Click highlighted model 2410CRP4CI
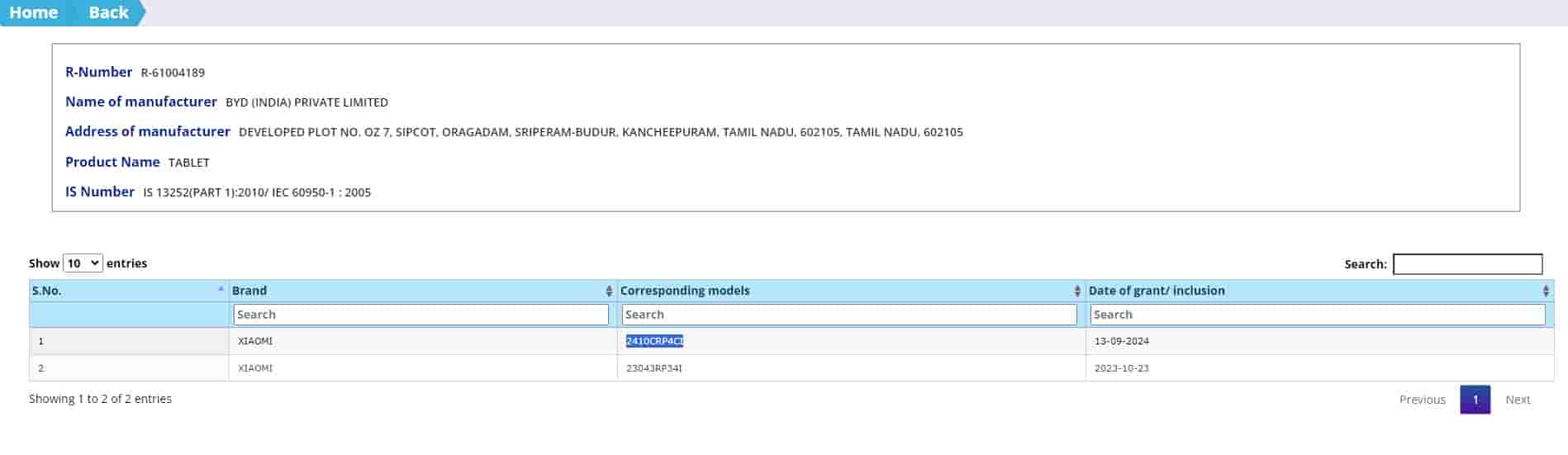Screen dimensions: 1568x455 pyautogui.click(x=654, y=341)
